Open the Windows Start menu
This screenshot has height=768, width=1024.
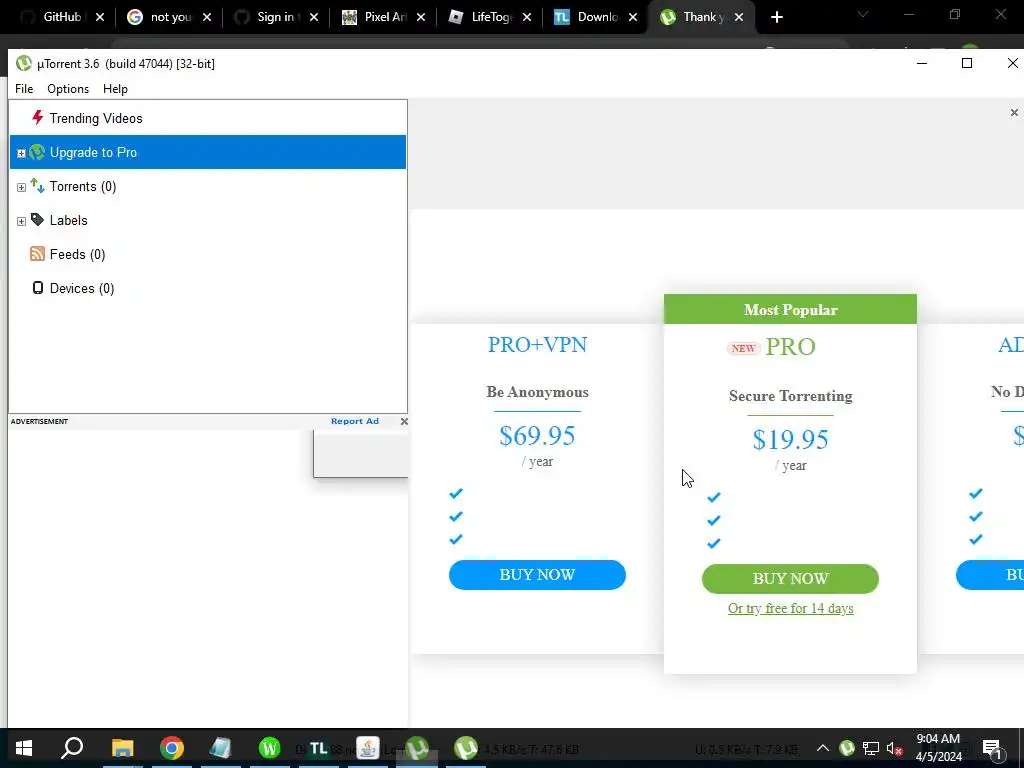24,748
